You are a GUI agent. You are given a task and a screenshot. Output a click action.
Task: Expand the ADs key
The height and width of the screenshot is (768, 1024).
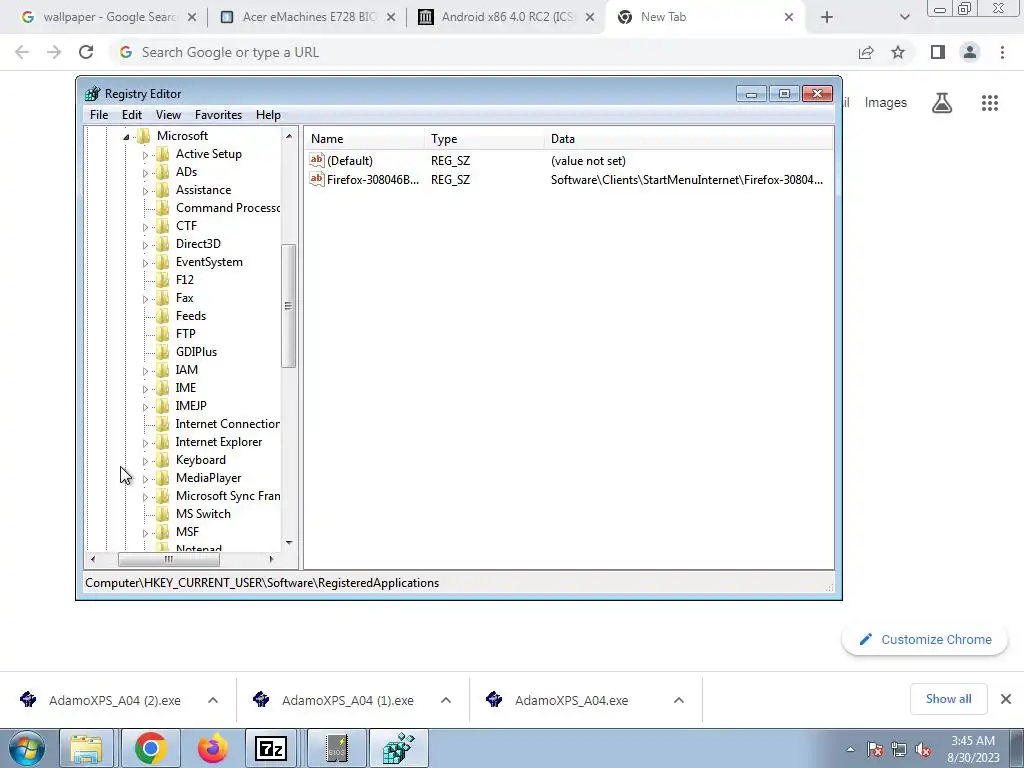(x=145, y=173)
